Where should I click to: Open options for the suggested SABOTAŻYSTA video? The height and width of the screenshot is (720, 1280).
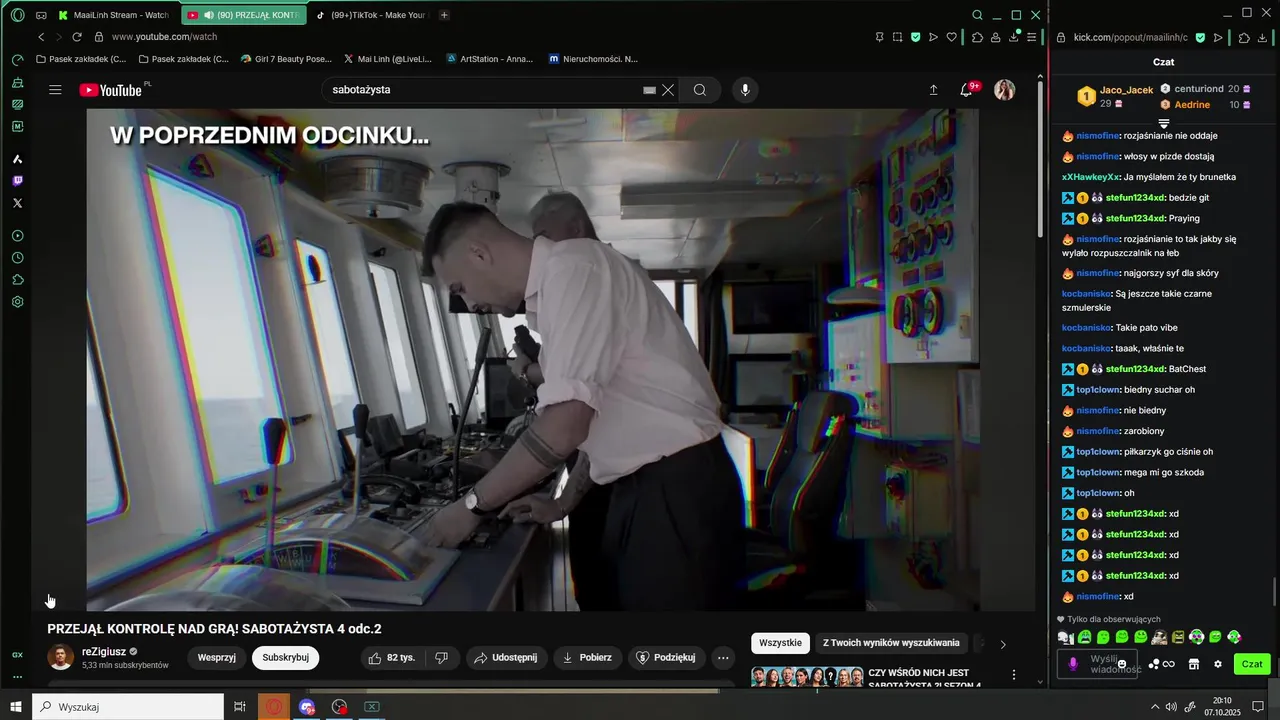1014,675
